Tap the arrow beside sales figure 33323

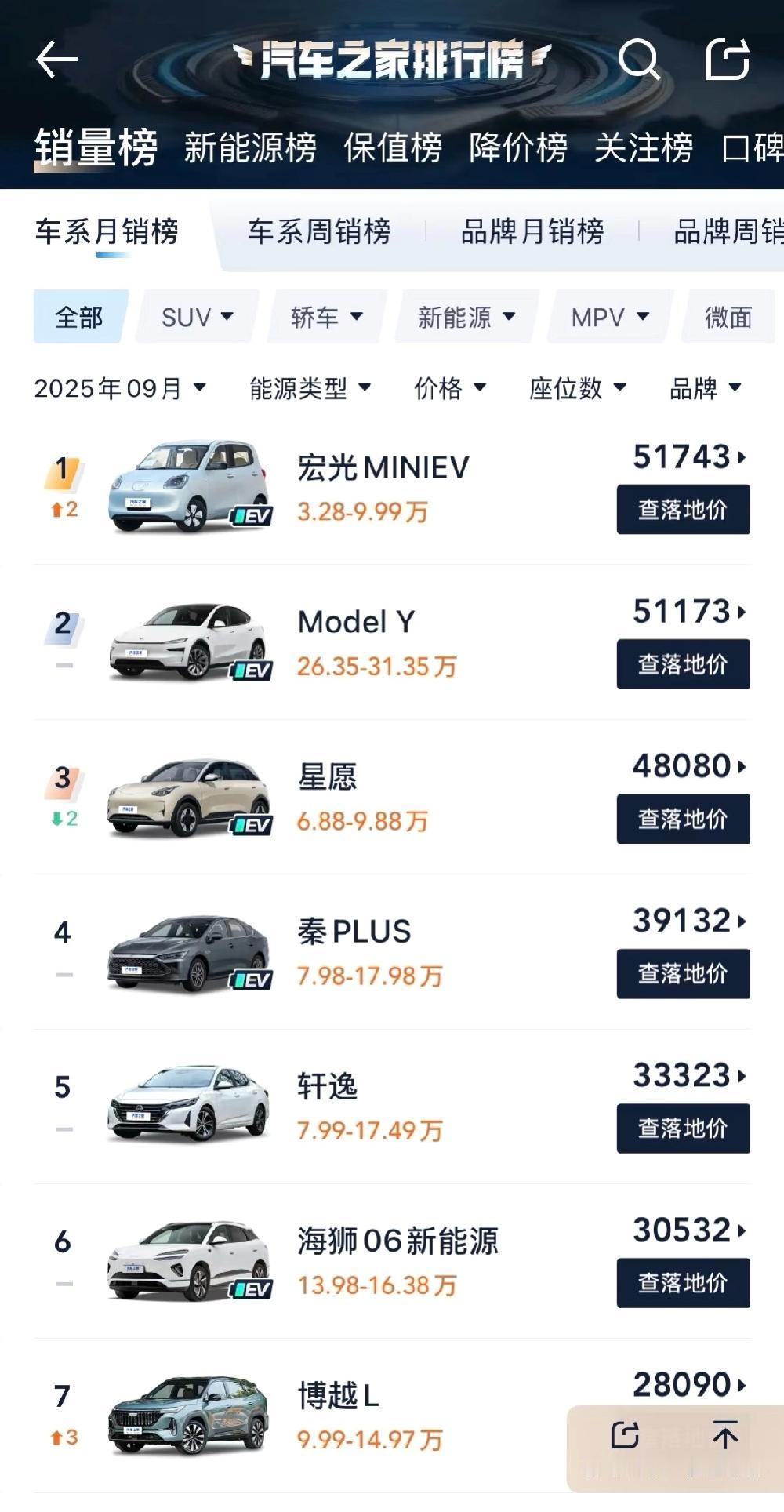pos(742,1075)
